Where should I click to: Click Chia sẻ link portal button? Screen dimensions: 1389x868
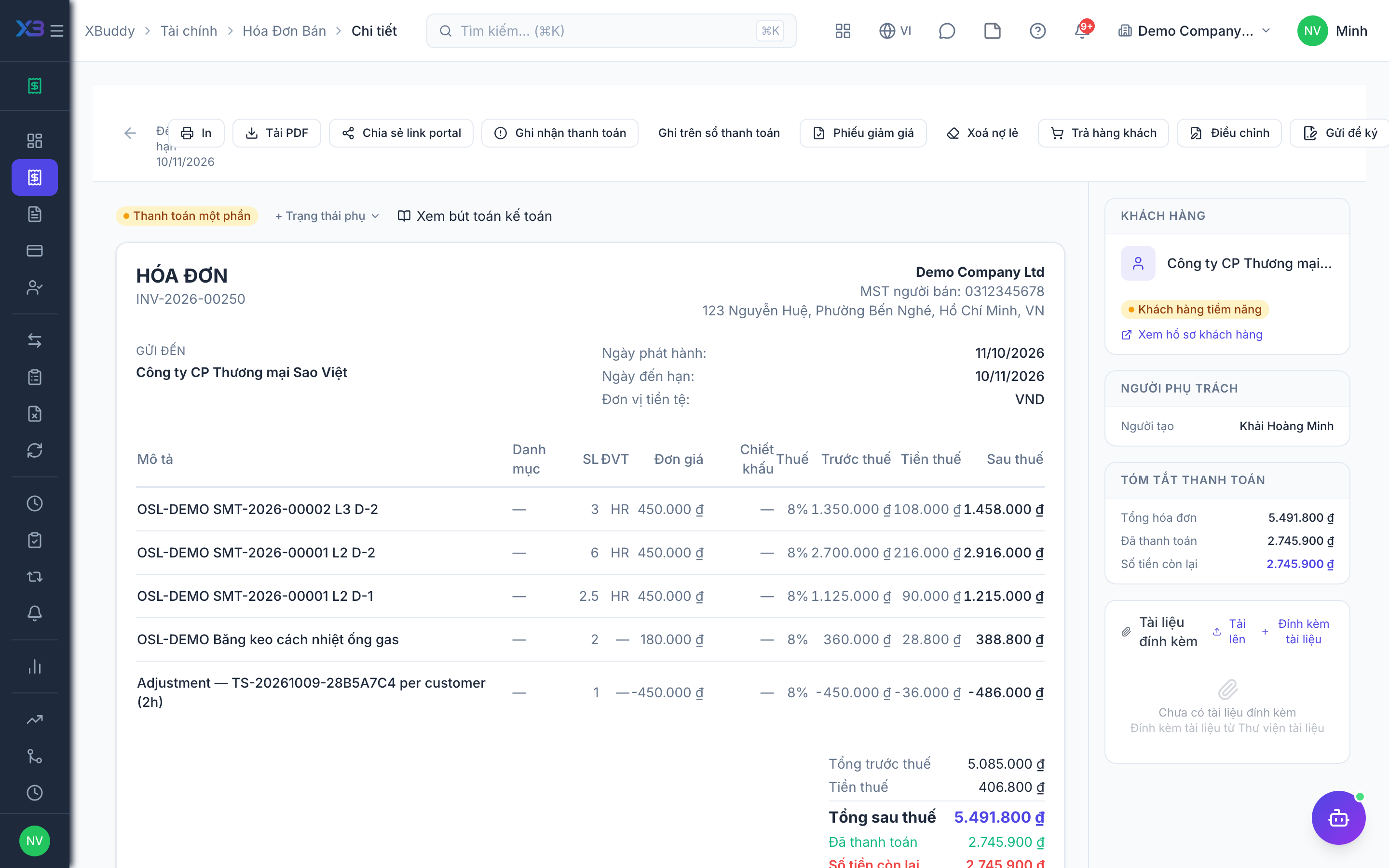[401, 133]
